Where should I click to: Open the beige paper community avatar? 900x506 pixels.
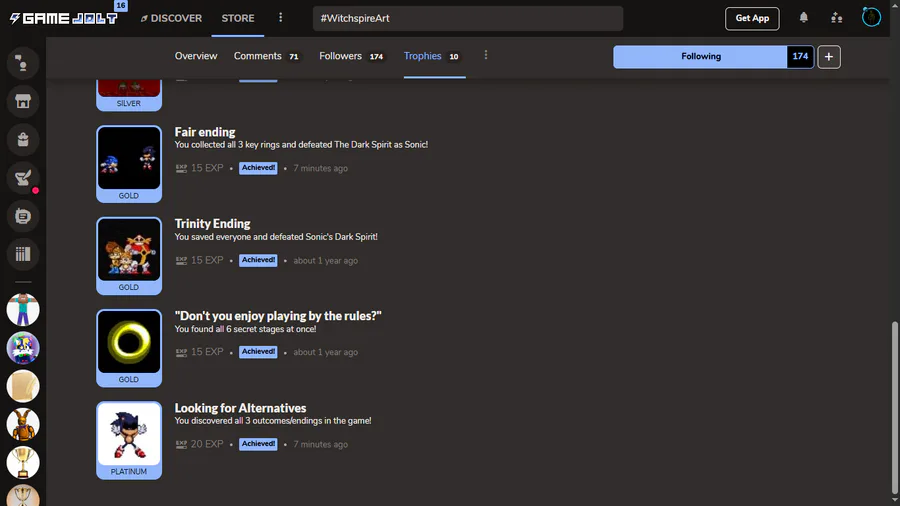pyautogui.click(x=23, y=386)
